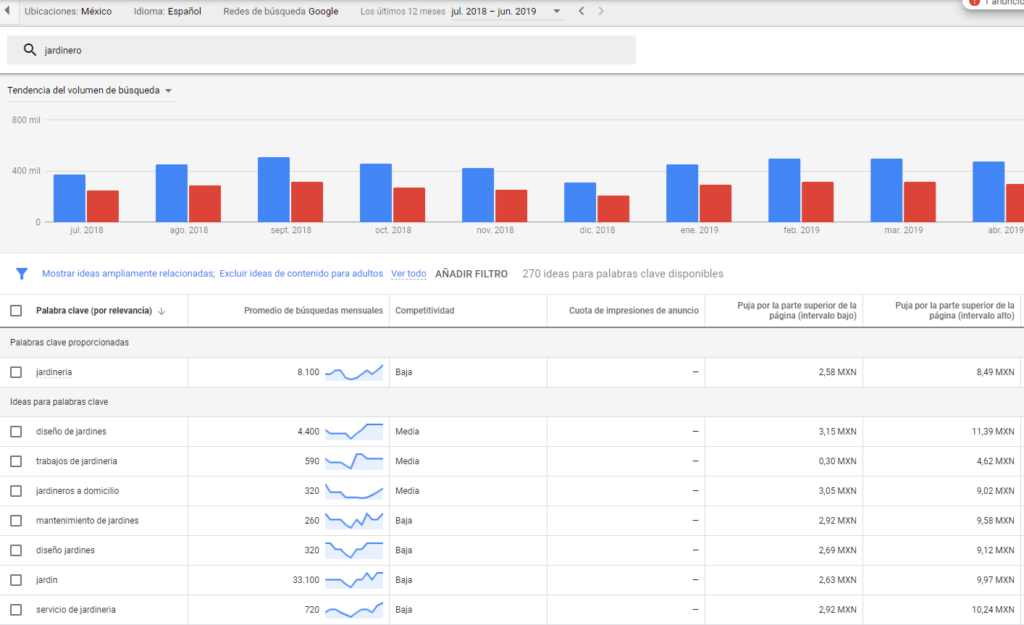The image size is (1024, 625).
Task: Click trend sparkline for mantenimiento de jardines
Action: [x=354, y=521]
